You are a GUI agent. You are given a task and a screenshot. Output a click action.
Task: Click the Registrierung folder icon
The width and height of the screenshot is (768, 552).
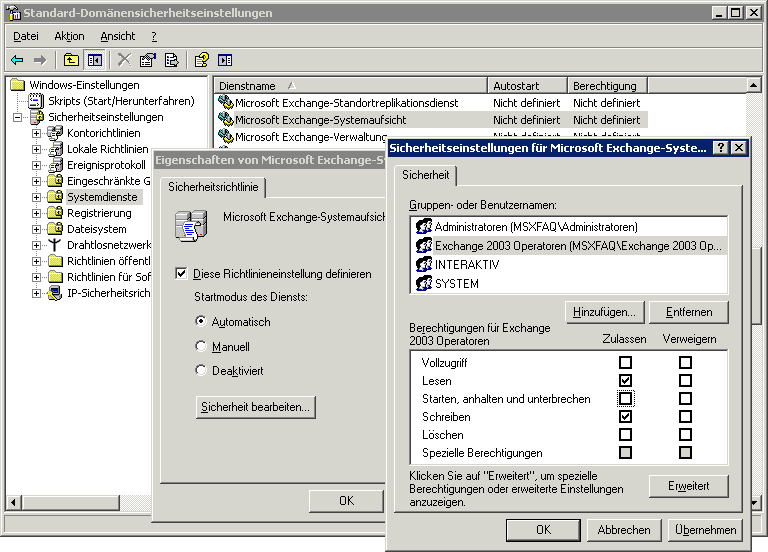click(55, 213)
